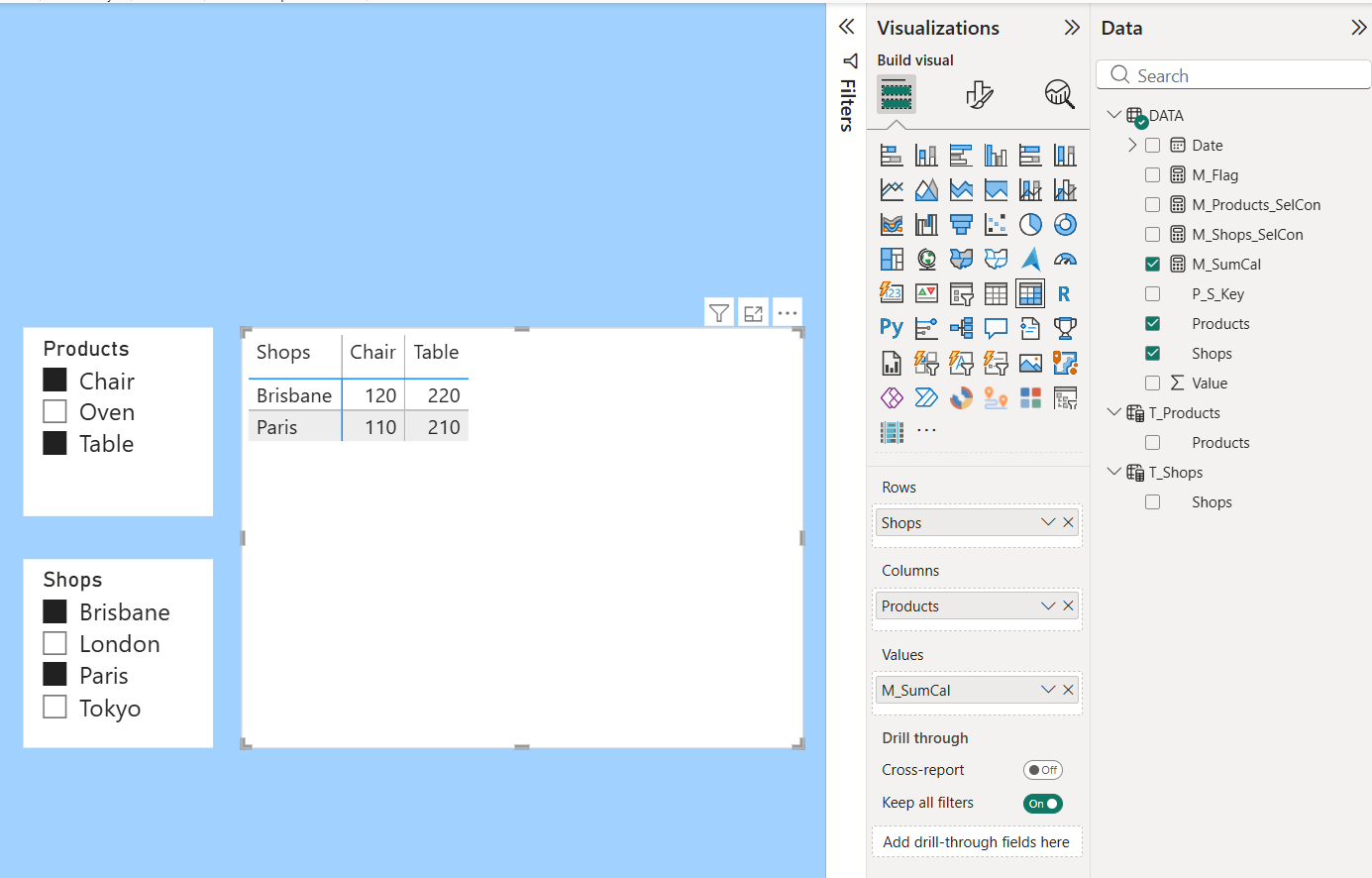The width and height of the screenshot is (1372, 878).
Task: Collapse the Data pane
Action: point(1358,28)
